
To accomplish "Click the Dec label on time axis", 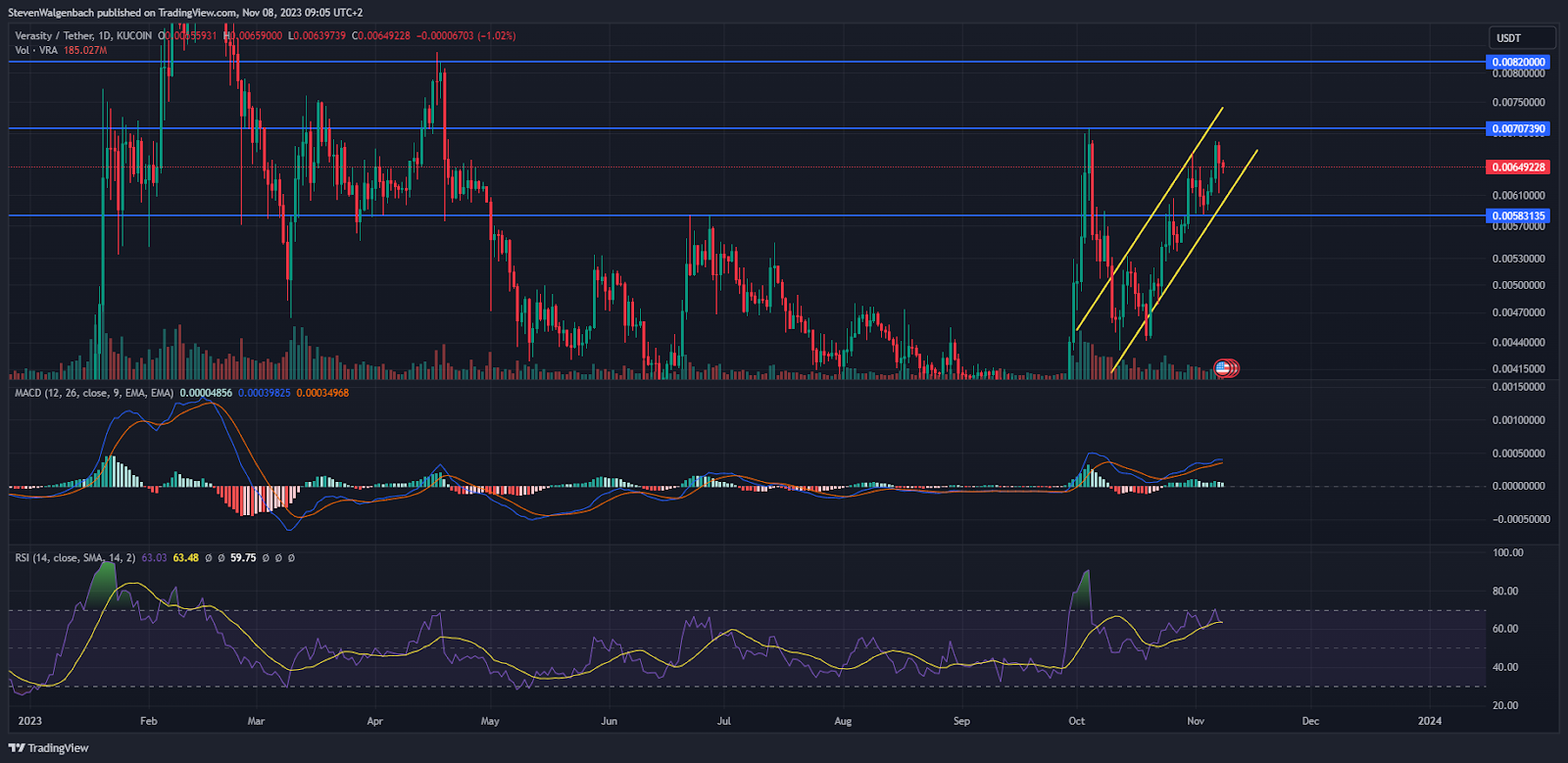I will (1310, 721).
